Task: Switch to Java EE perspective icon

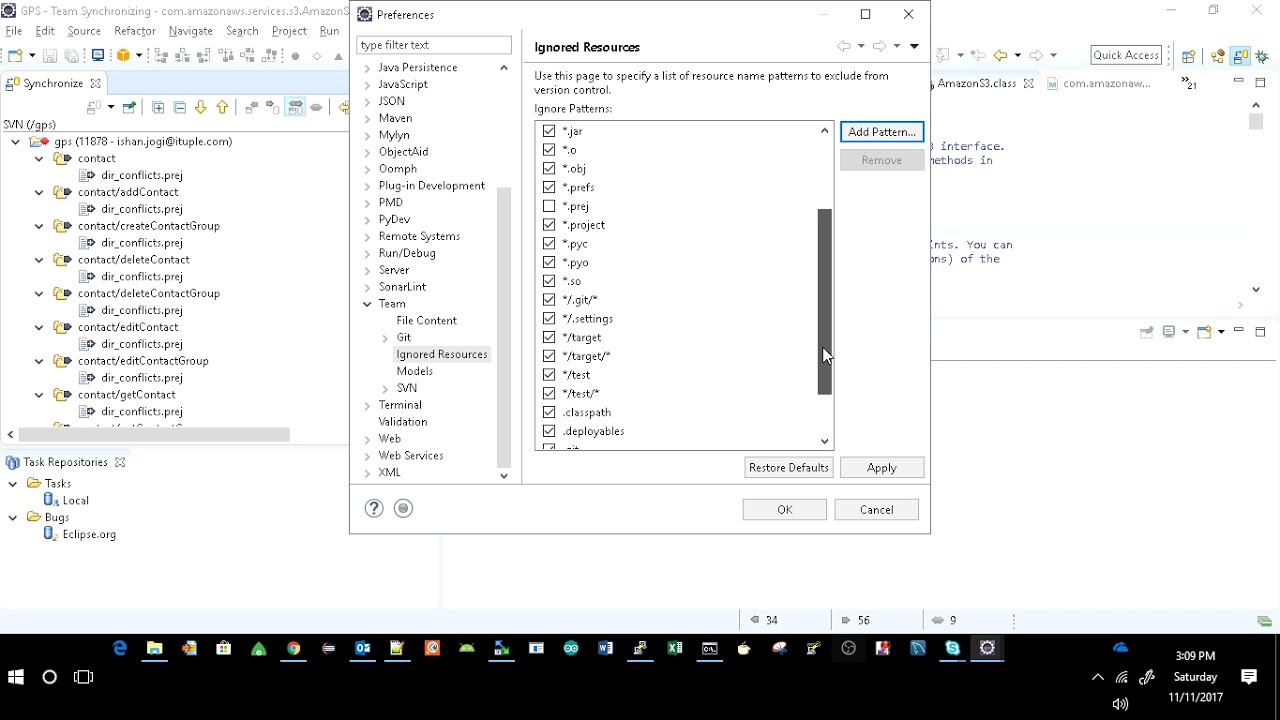Action: pos(1217,56)
